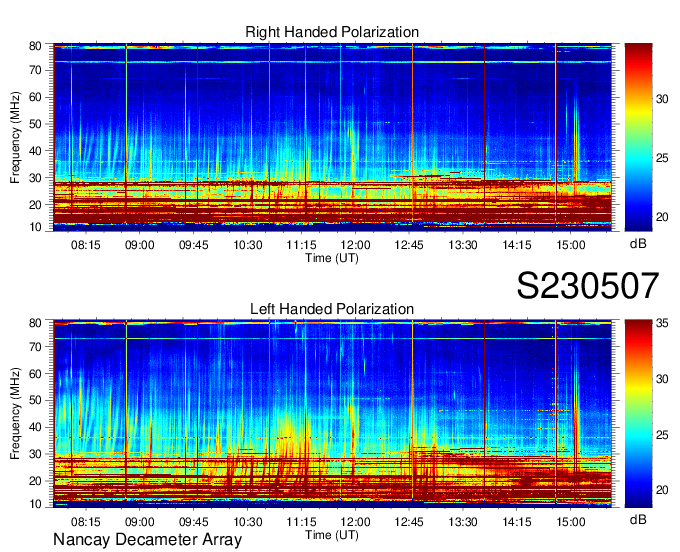Image resolution: width=680 pixels, height=552 pixels.
Task: Click 70 MHz frequency tick on Left Handed plot
Action: click(x=35, y=347)
